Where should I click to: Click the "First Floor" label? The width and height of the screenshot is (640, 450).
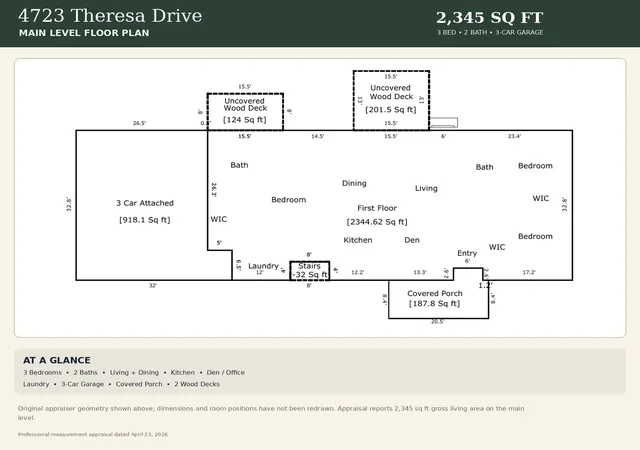(377, 208)
